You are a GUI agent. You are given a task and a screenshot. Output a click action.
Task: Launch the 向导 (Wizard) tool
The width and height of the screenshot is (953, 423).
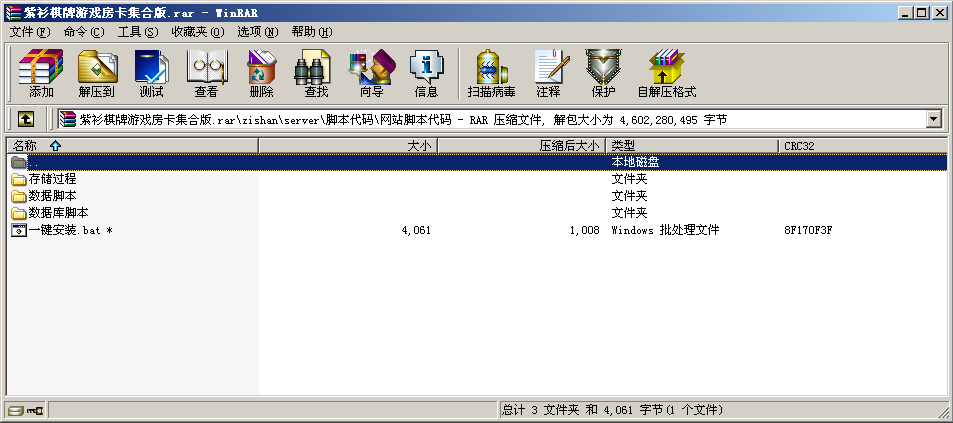point(371,73)
